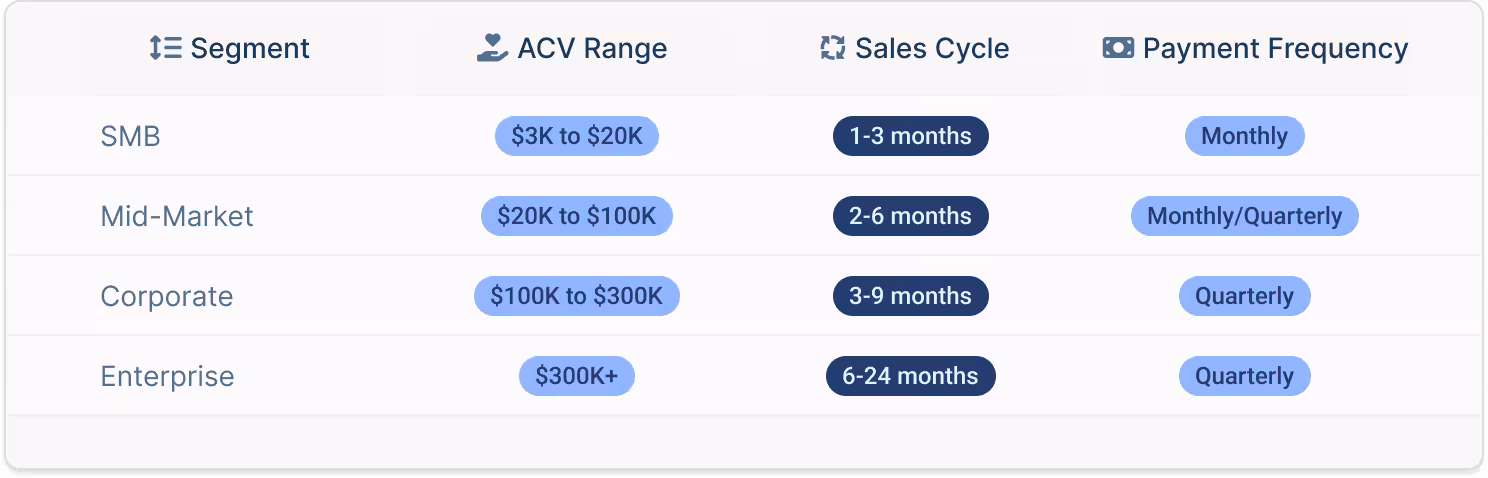Click the Mid-Market segment row label
The height and width of the screenshot is (478, 1488).
177,216
